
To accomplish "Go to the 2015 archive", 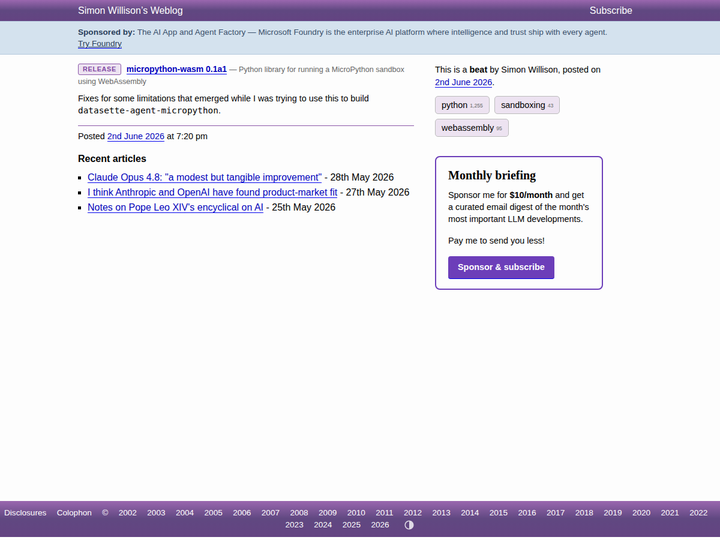I will coord(498,512).
